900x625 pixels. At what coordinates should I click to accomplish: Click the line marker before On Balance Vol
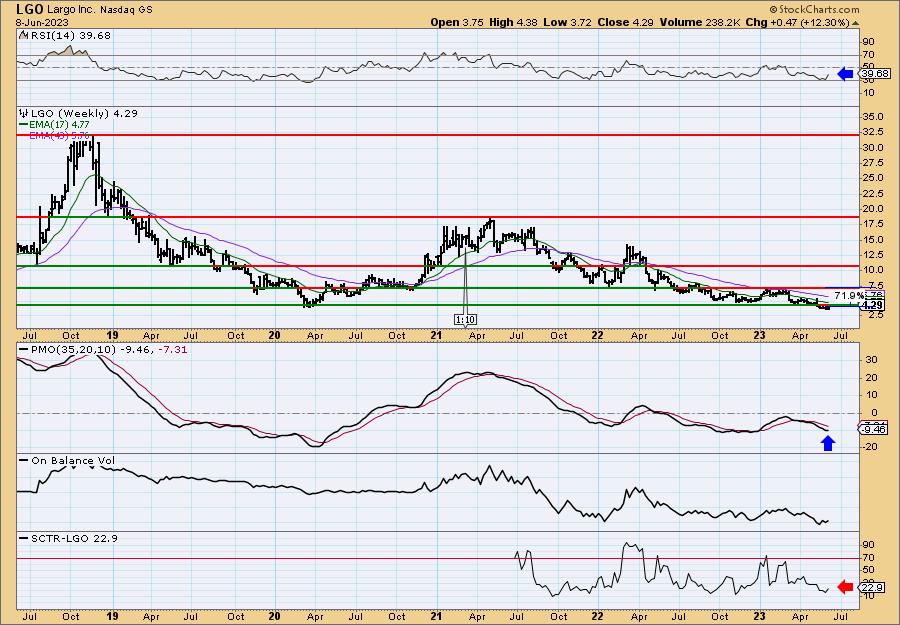coord(23,461)
